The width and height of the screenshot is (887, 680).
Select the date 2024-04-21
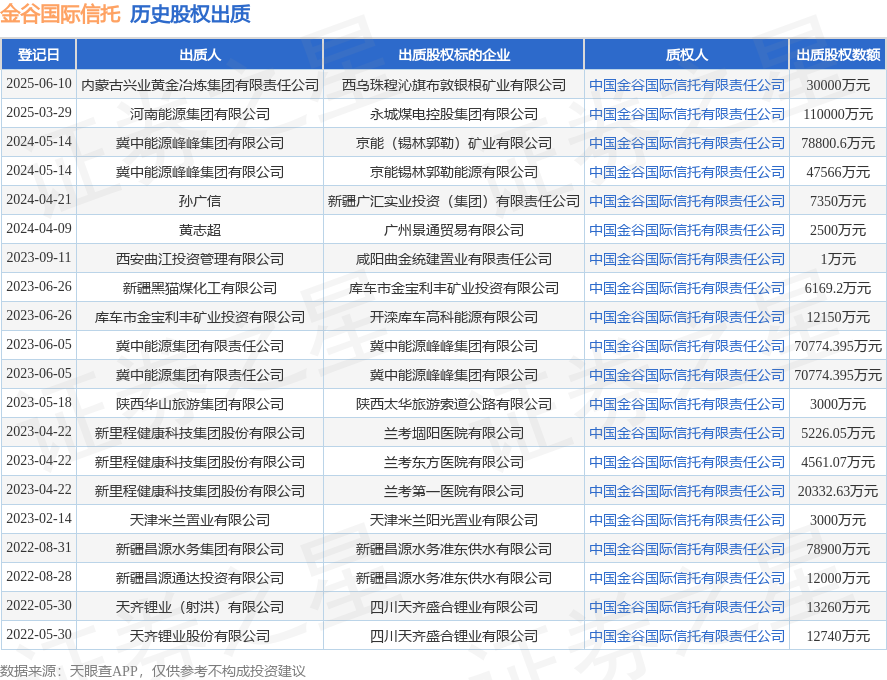39,200
